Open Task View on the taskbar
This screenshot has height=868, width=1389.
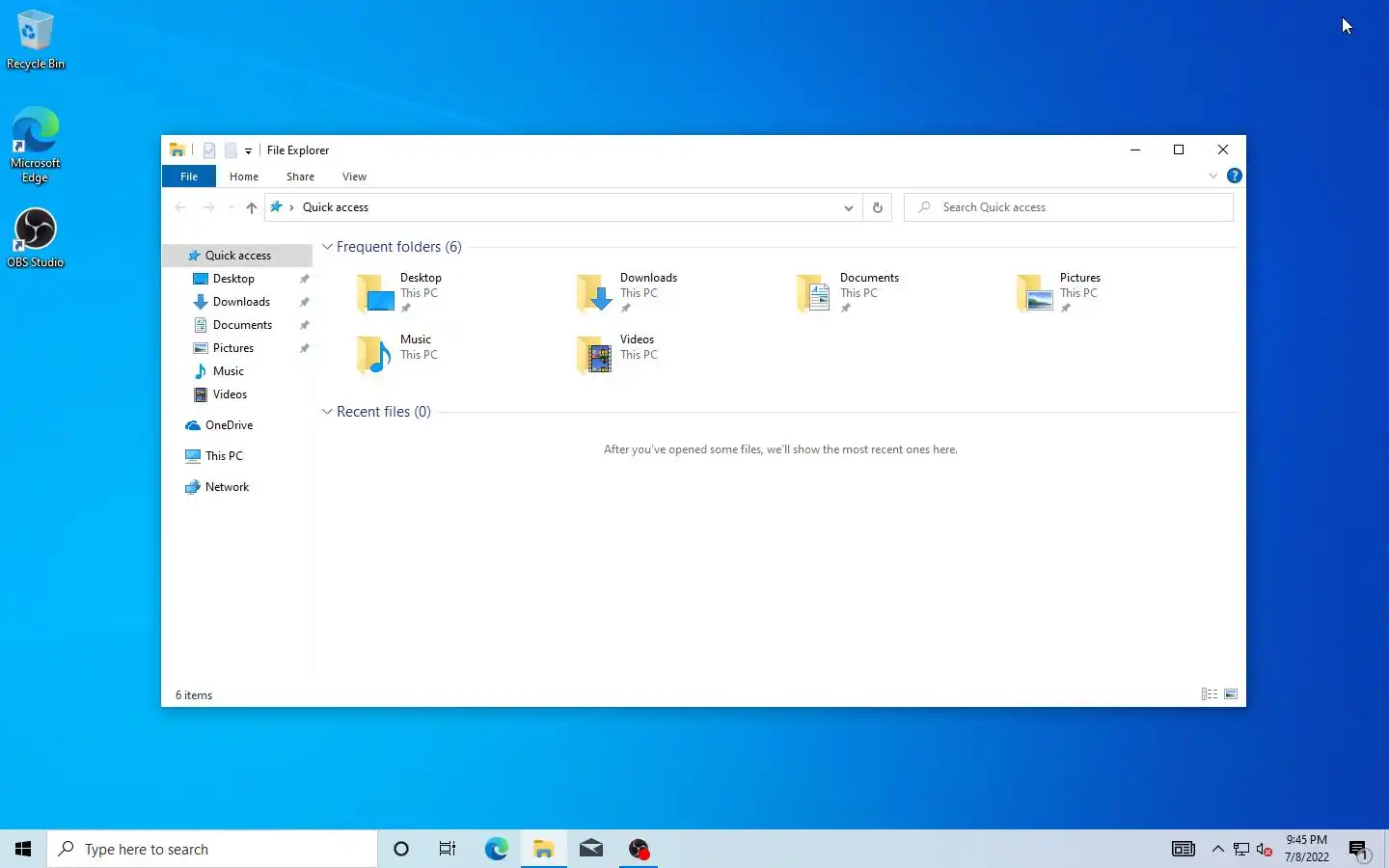pos(448,849)
